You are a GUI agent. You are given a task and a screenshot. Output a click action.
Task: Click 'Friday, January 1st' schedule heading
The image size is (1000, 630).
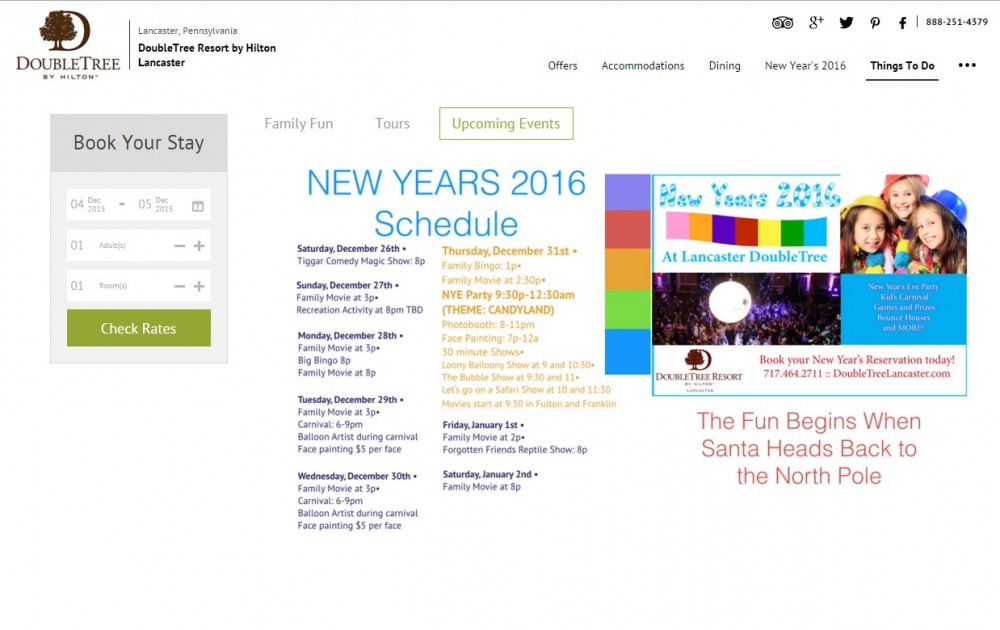tap(483, 425)
